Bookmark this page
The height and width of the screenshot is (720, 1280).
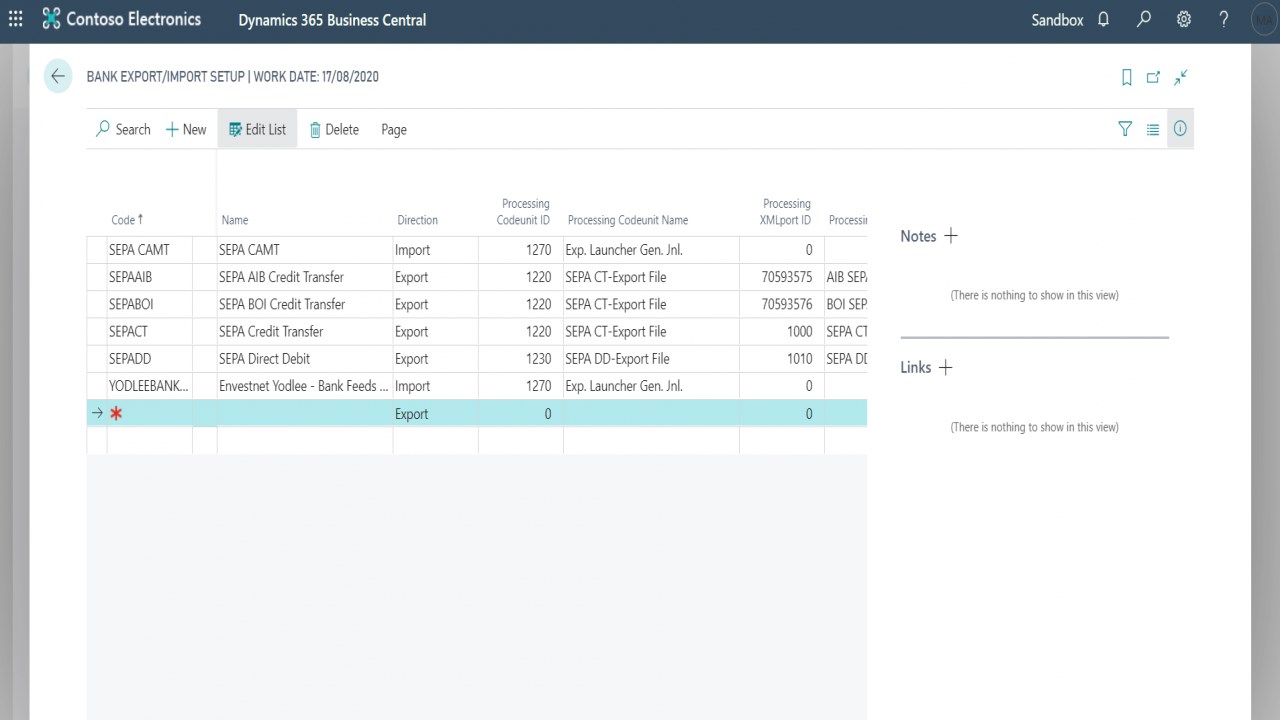tap(1127, 77)
